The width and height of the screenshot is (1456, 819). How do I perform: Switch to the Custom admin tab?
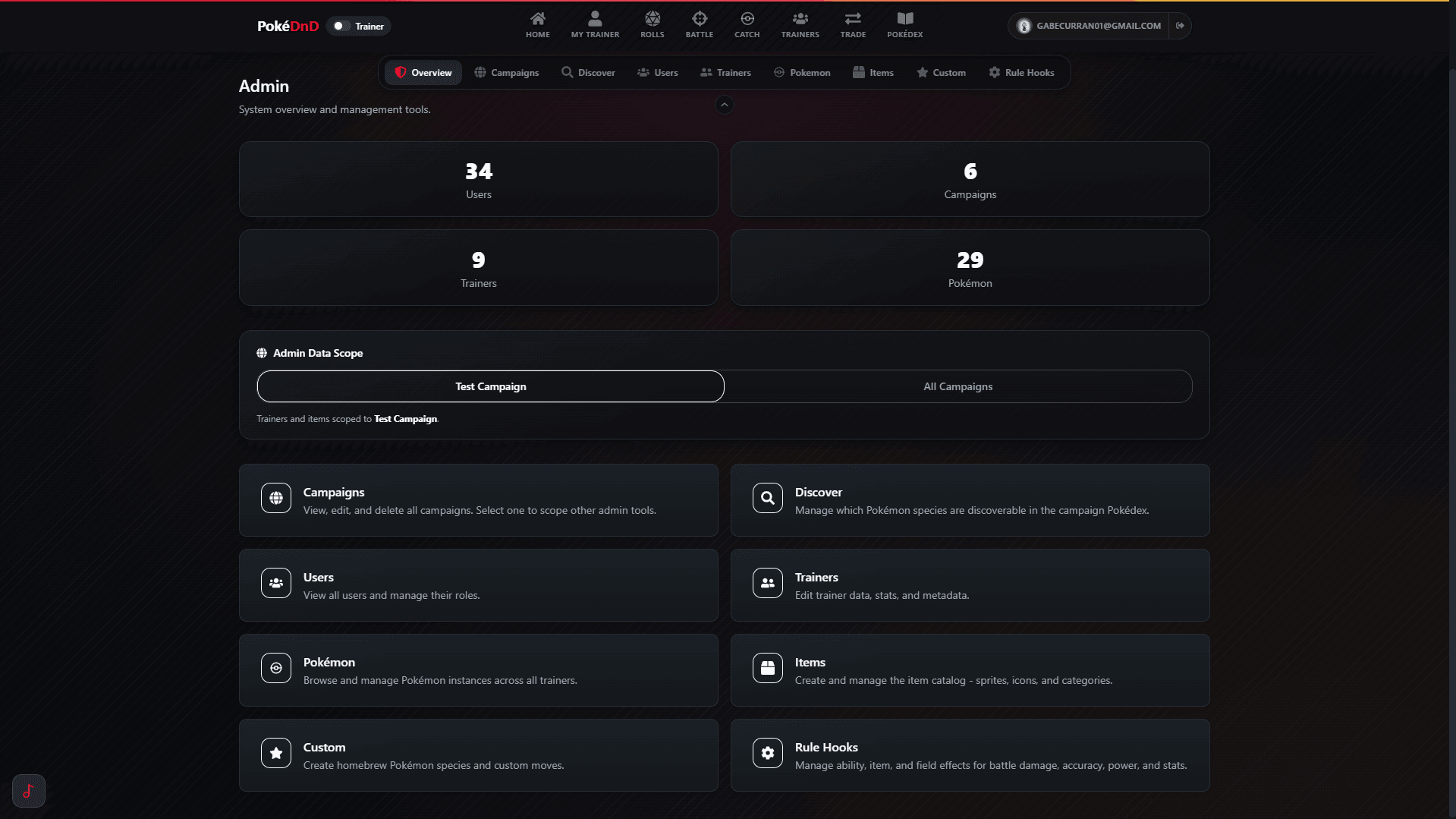coord(941,73)
